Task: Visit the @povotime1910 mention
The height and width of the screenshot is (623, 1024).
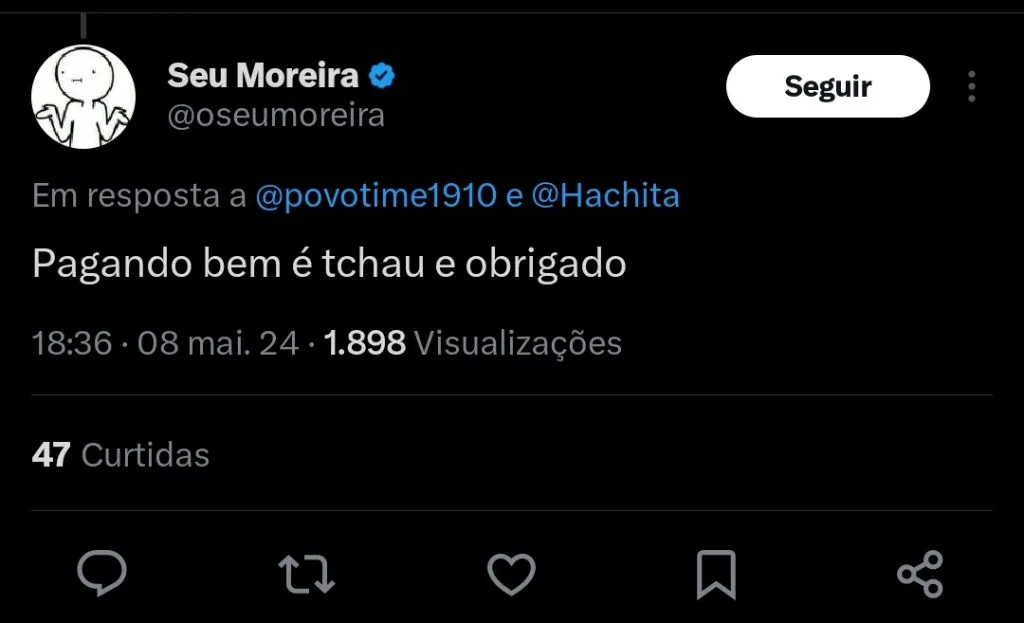Action: (376, 196)
